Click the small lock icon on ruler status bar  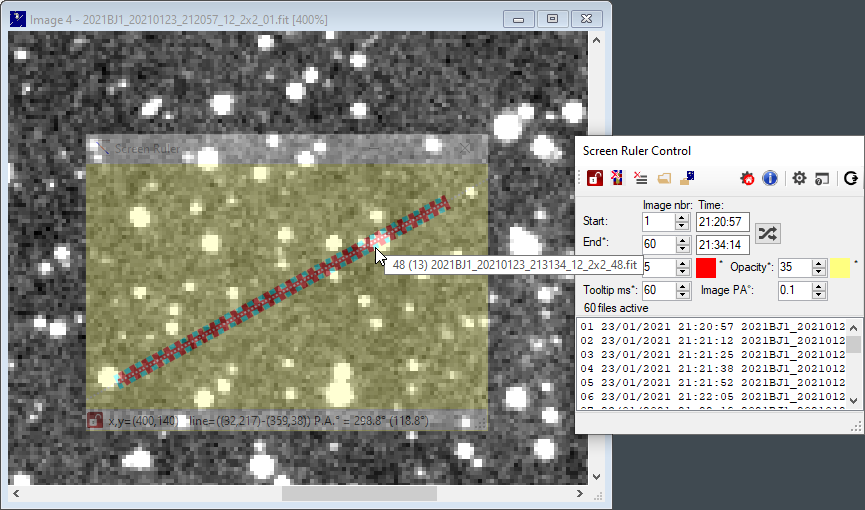tap(95, 420)
